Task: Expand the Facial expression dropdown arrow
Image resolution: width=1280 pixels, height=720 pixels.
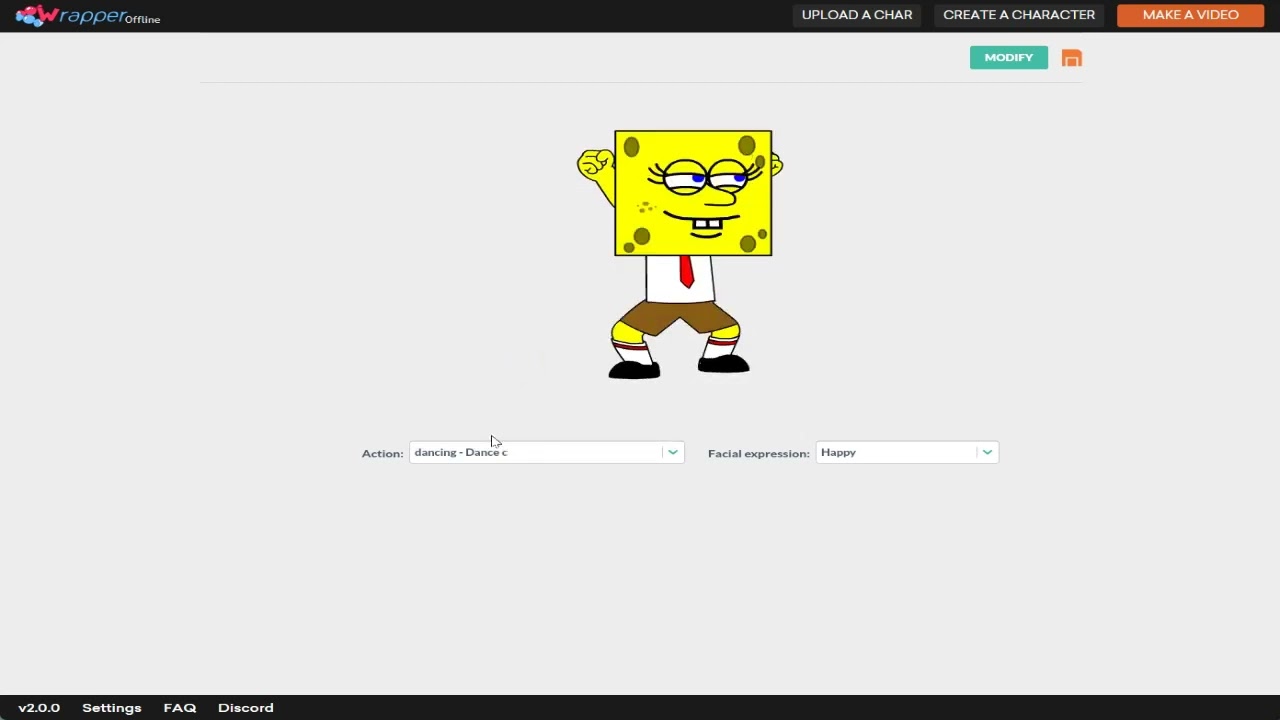Action: click(987, 453)
